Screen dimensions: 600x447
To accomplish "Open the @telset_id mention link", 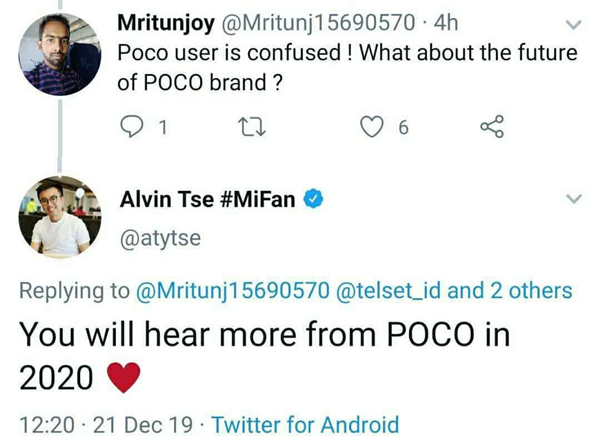I will pyautogui.click(x=388, y=290).
